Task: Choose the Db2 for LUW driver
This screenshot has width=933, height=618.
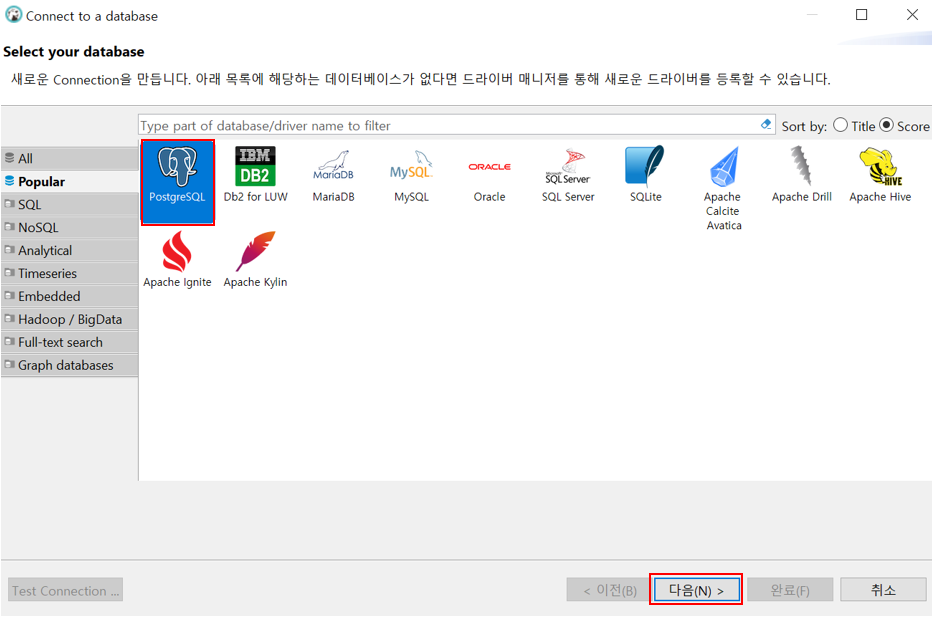Action: (255, 175)
